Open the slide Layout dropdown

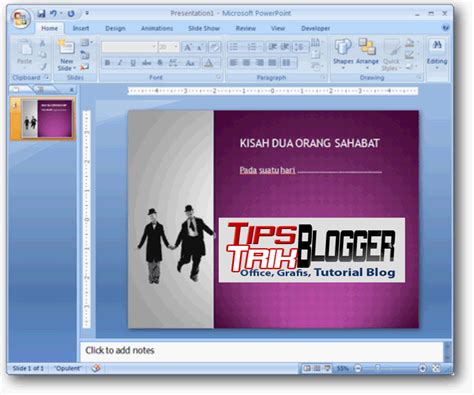point(86,43)
